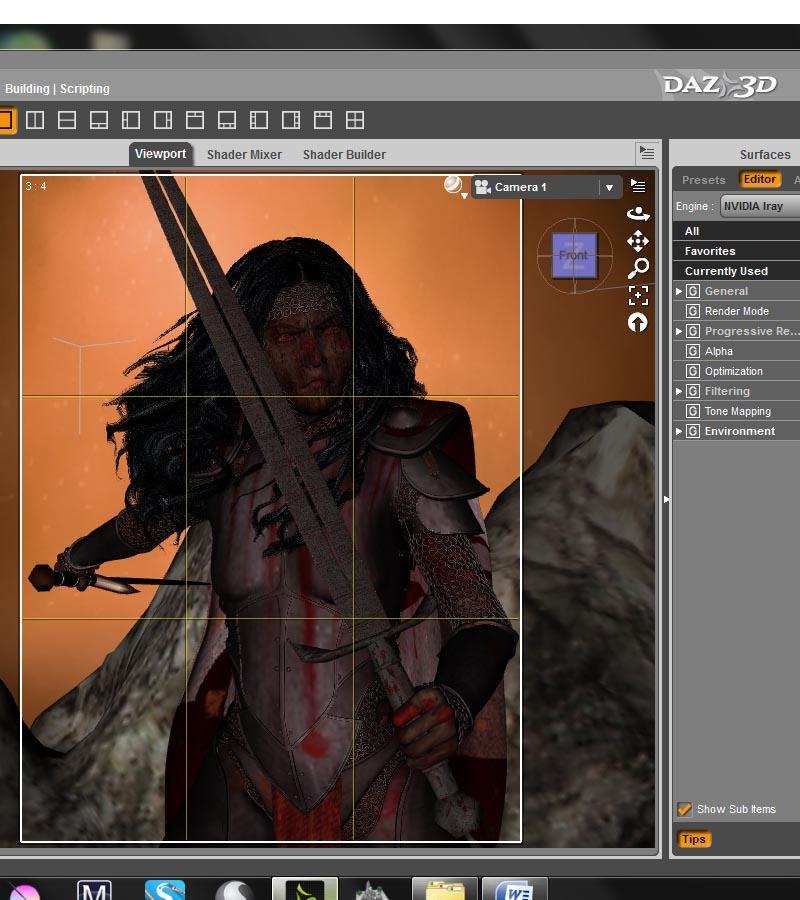Image resolution: width=800 pixels, height=900 pixels.
Task: Select the Tone Mapping item
Action: point(737,411)
